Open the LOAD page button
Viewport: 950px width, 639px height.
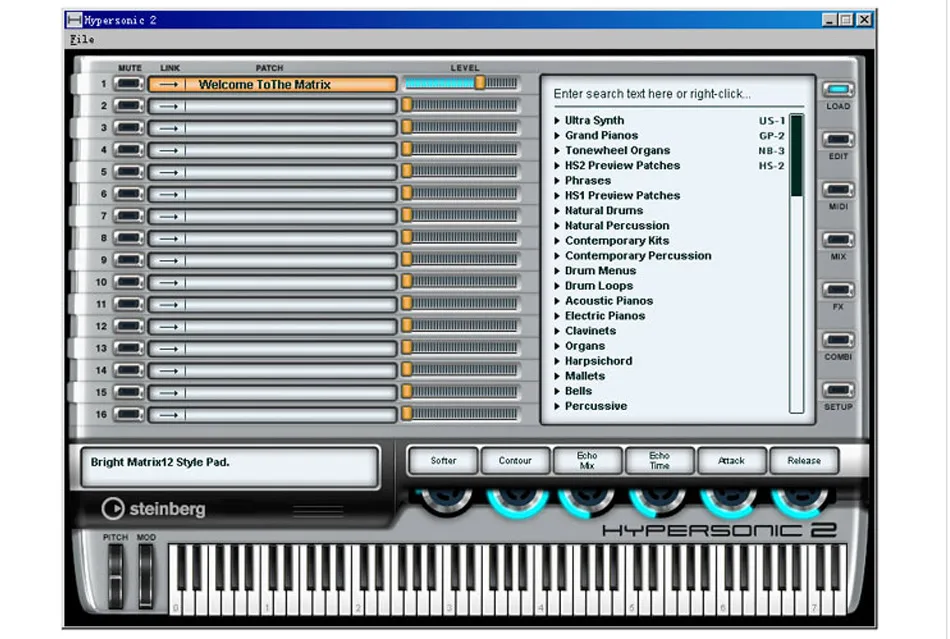click(x=838, y=90)
